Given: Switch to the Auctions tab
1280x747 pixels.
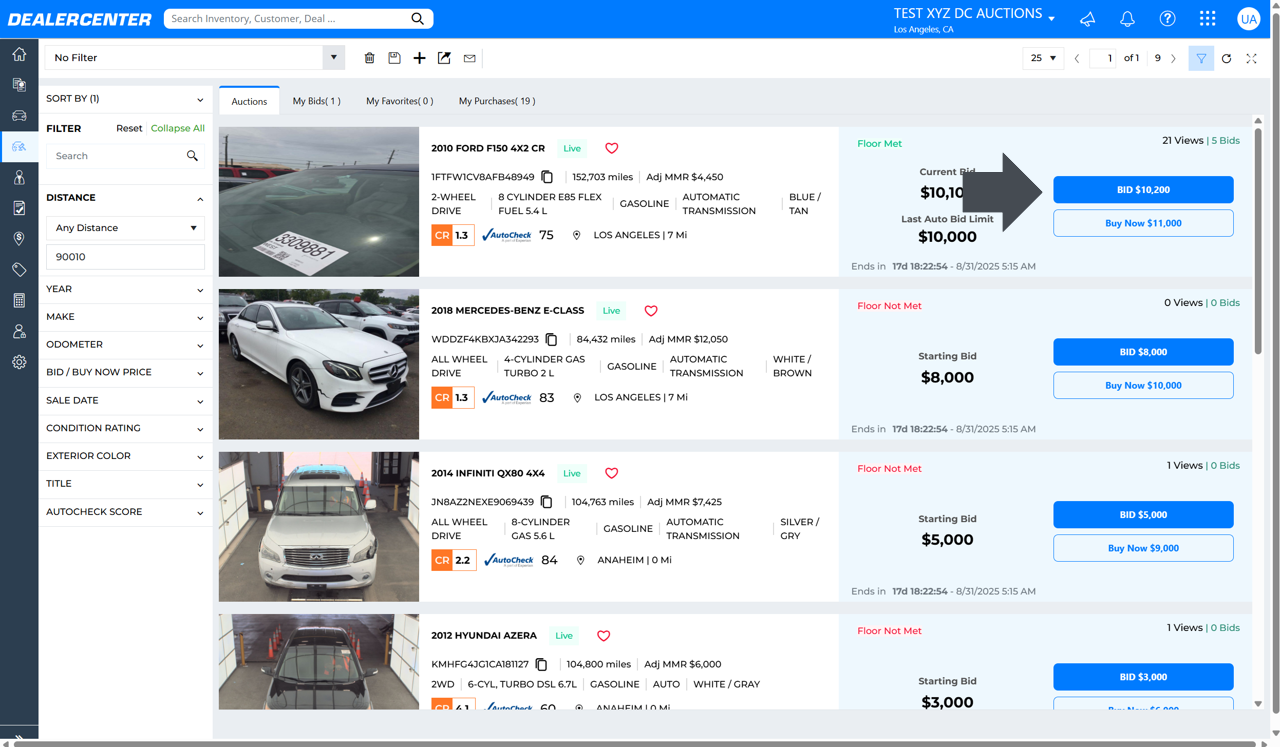Looking at the screenshot, I should pyautogui.click(x=249, y=101).
